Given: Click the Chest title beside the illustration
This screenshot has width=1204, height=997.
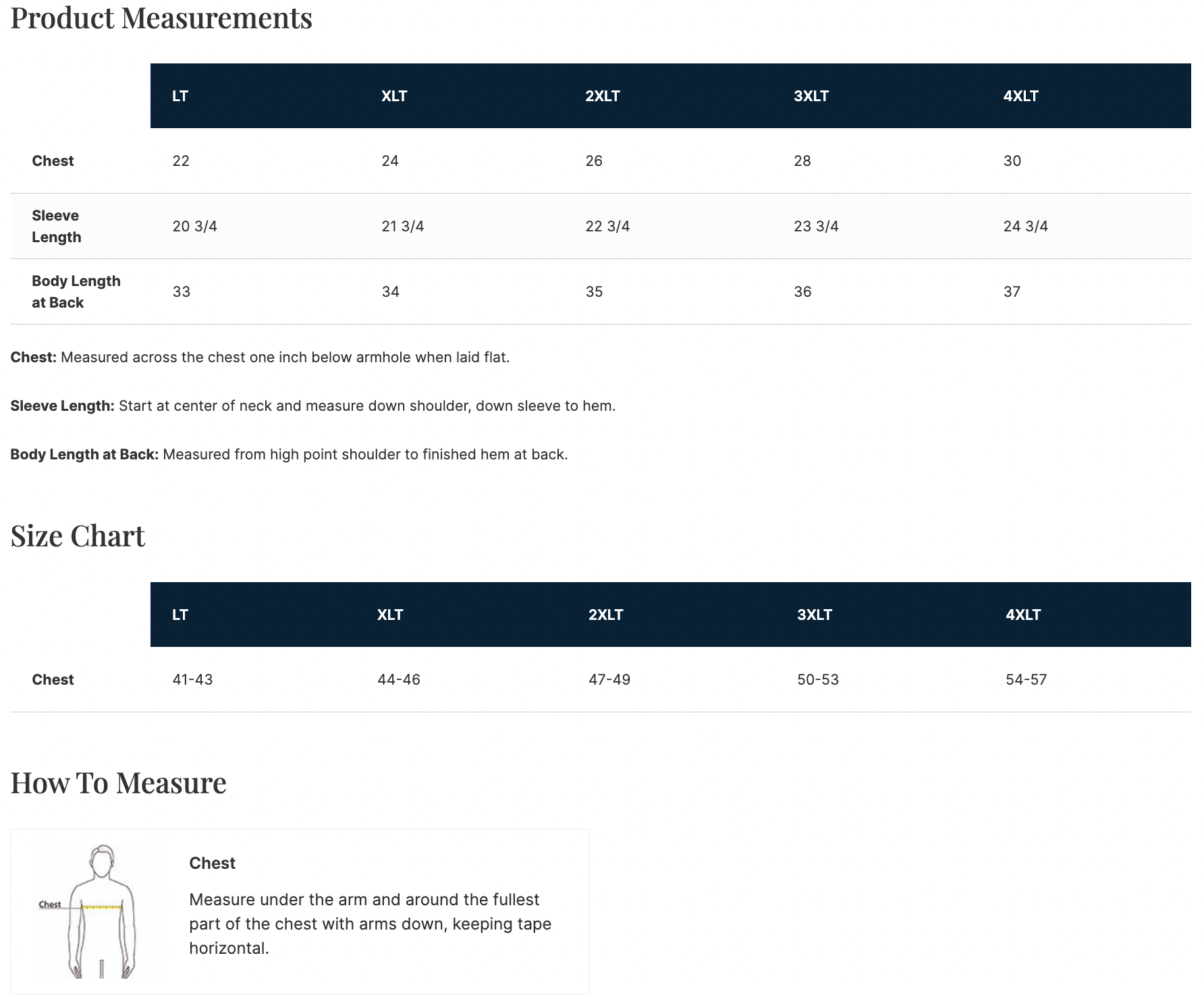Looking at the screenshot, I should tap(212, 863).
